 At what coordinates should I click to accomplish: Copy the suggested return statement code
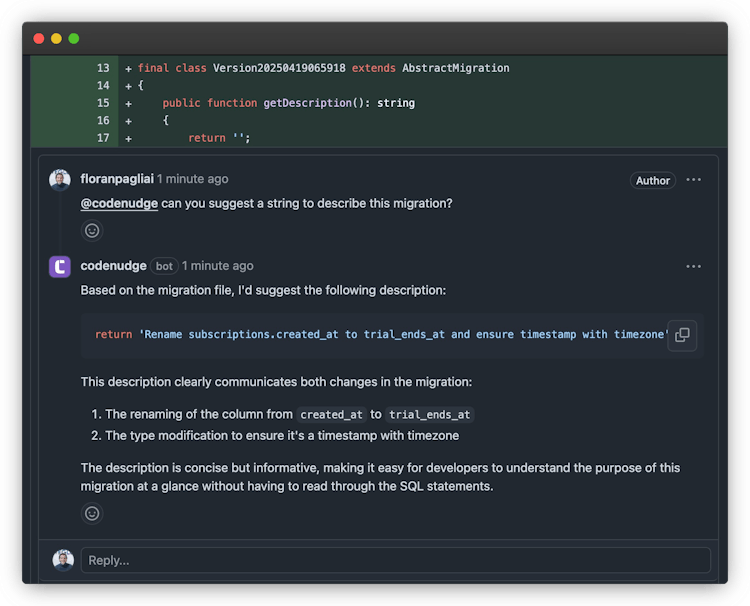682,335
